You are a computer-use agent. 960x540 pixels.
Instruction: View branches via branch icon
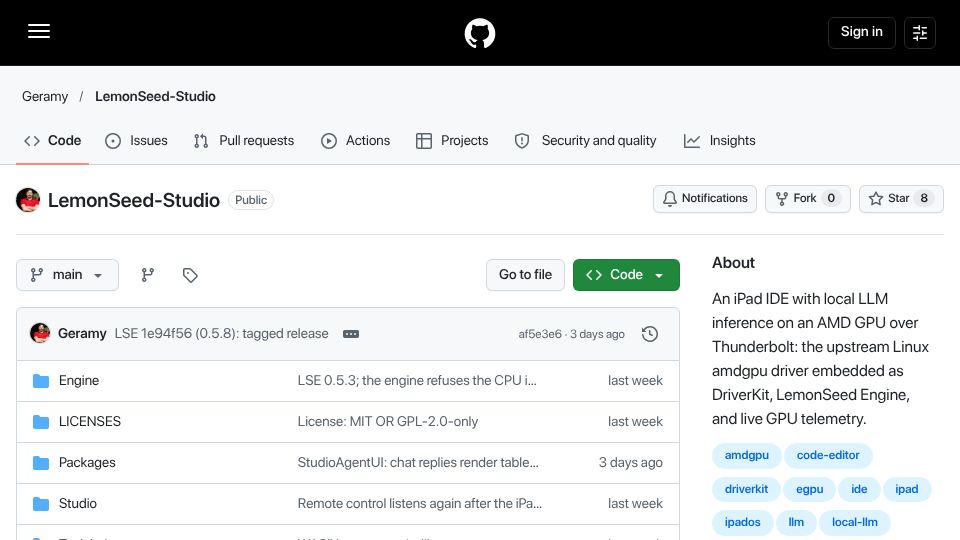pos(148,275)
